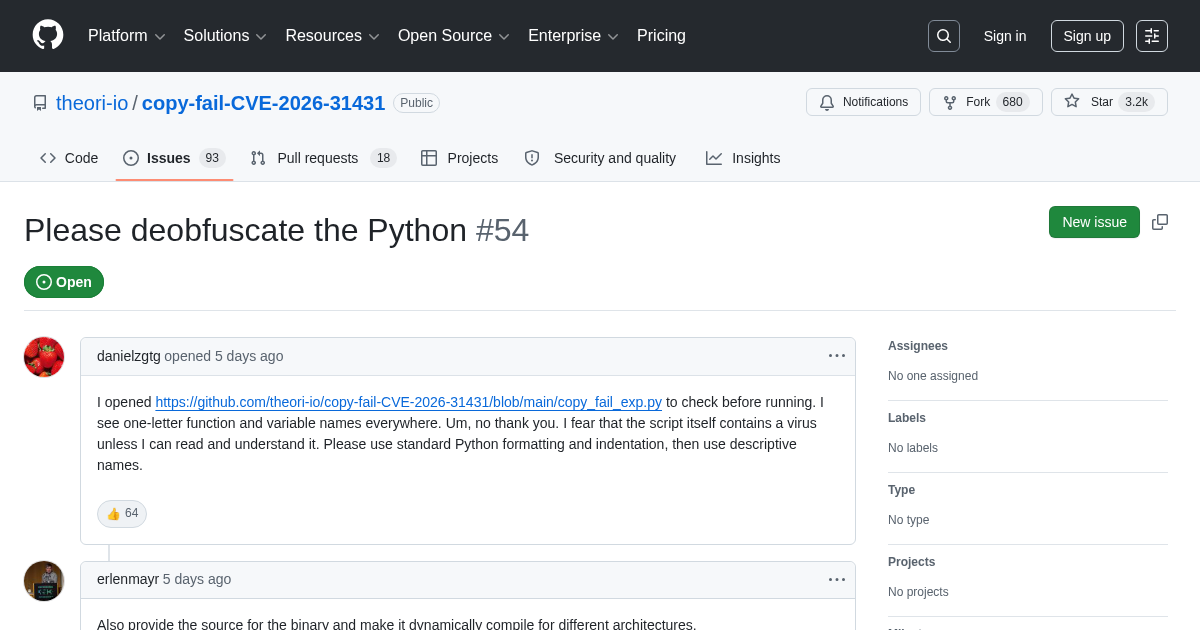The width and height of the screenshot is (1200, 630).
Task: Click the Star count 3.2k
Action: (1136, 102)
